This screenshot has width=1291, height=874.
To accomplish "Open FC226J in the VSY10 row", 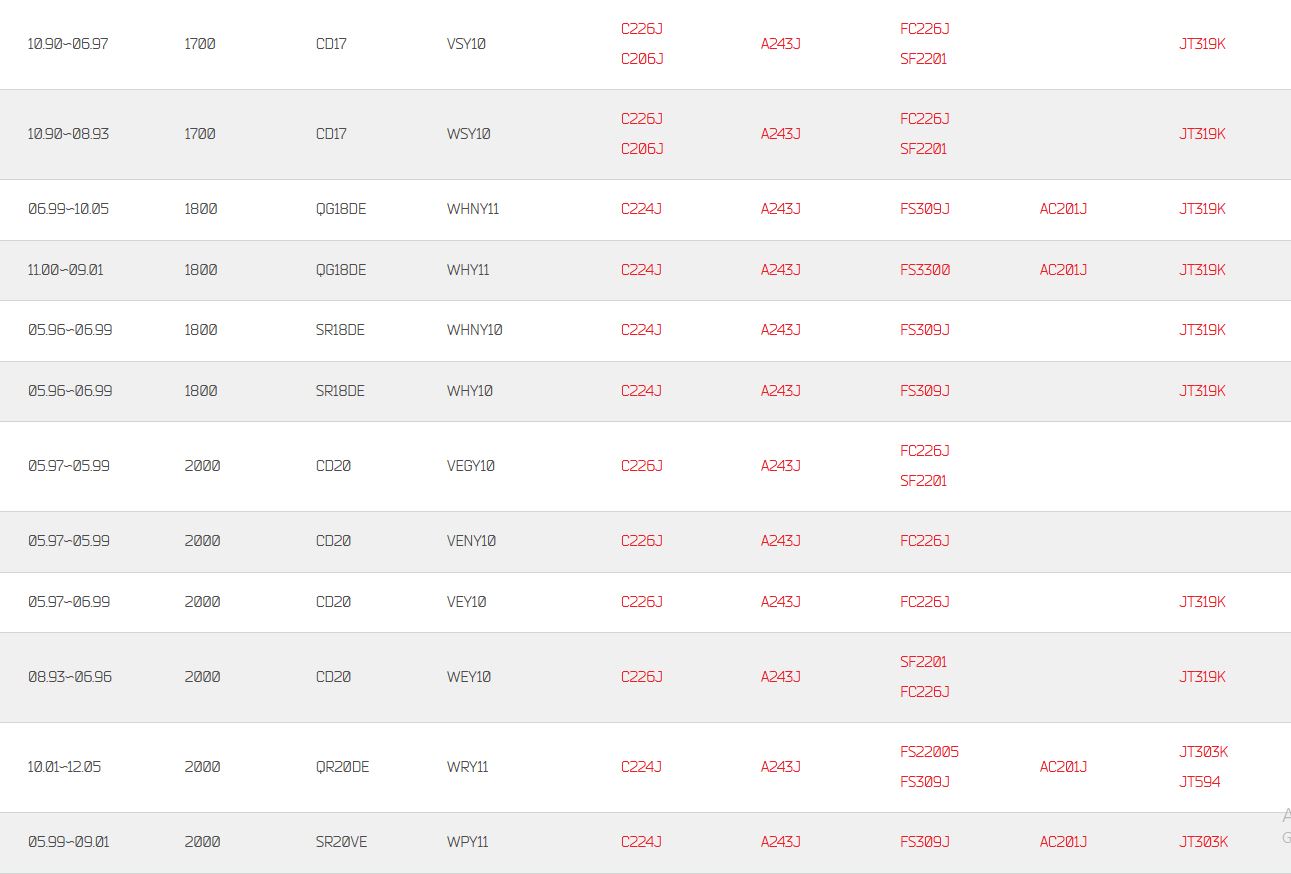I will click(x=925, y=29).
